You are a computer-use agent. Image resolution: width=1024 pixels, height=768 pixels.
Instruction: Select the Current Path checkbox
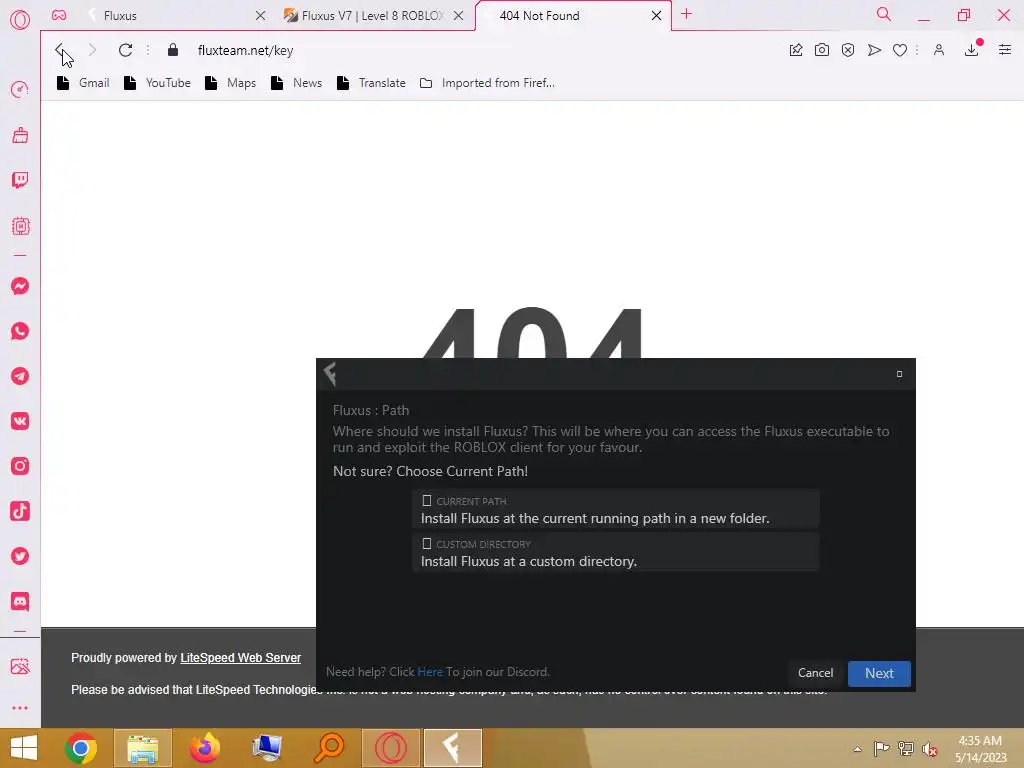426,501
